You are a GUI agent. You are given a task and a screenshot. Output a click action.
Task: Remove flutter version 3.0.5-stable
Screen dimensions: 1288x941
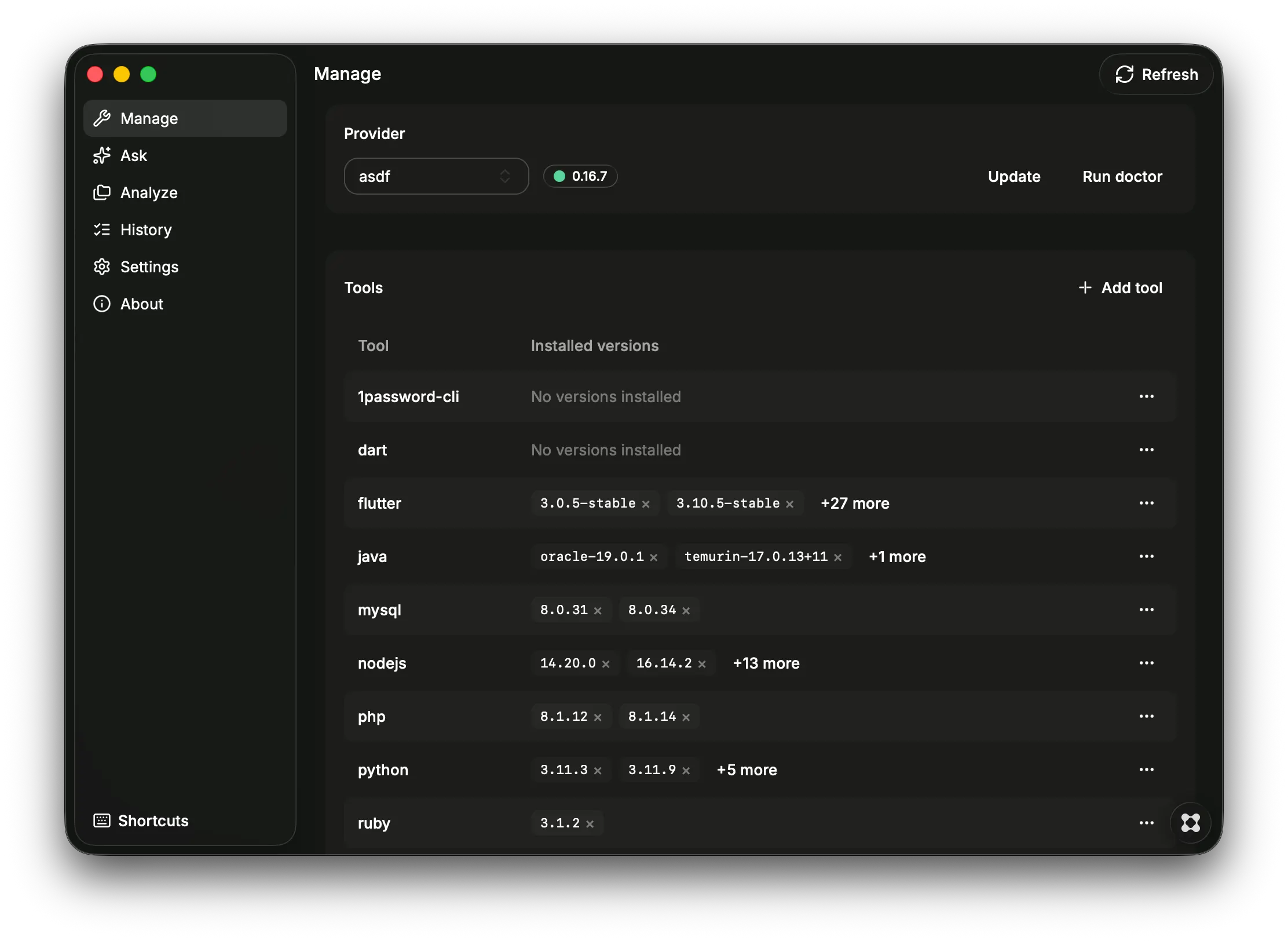tap(646, 504)
